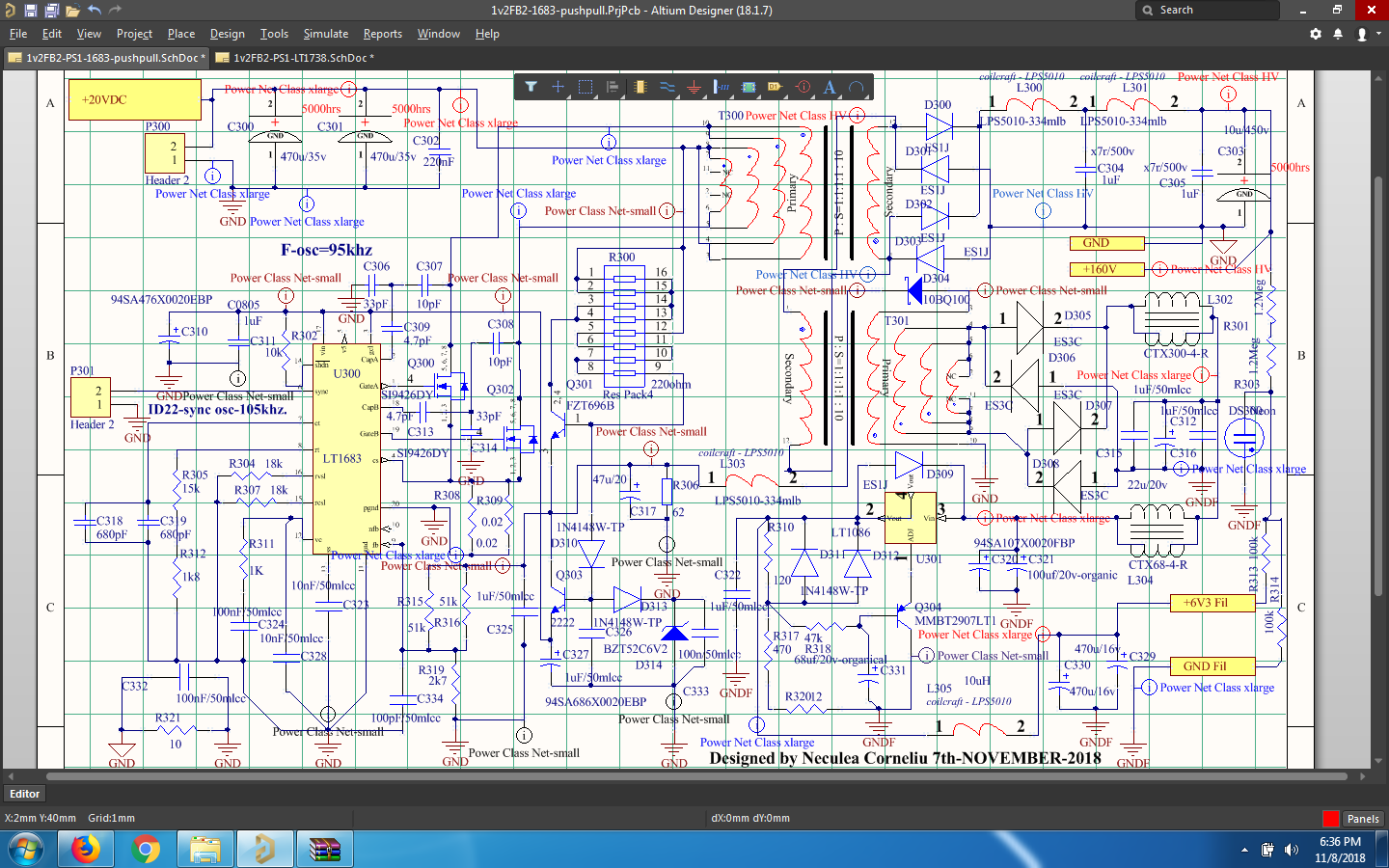Open the Help menu

coord(487,34)
